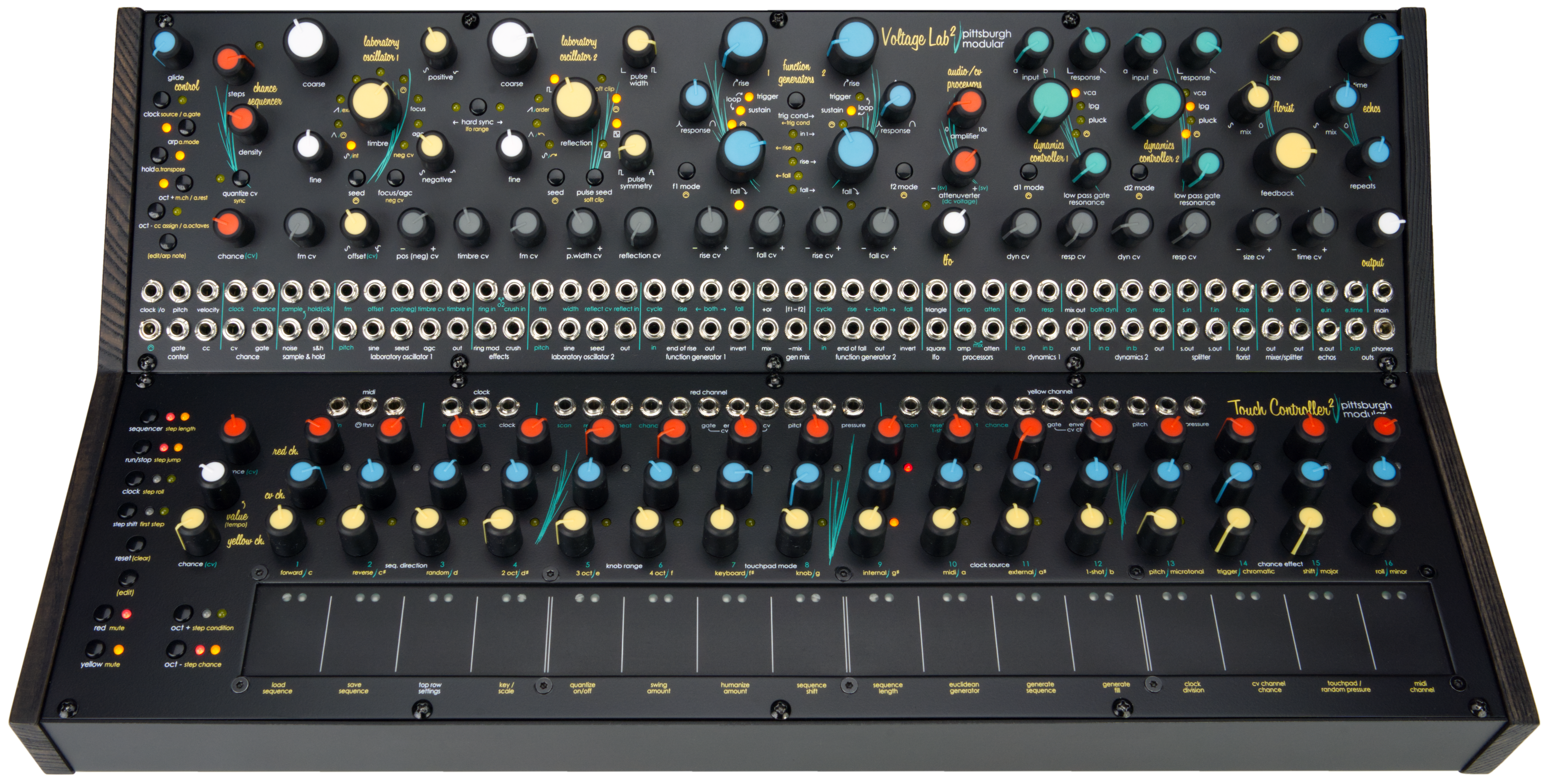Push the oct - step chance button

(x=176, y=649)
